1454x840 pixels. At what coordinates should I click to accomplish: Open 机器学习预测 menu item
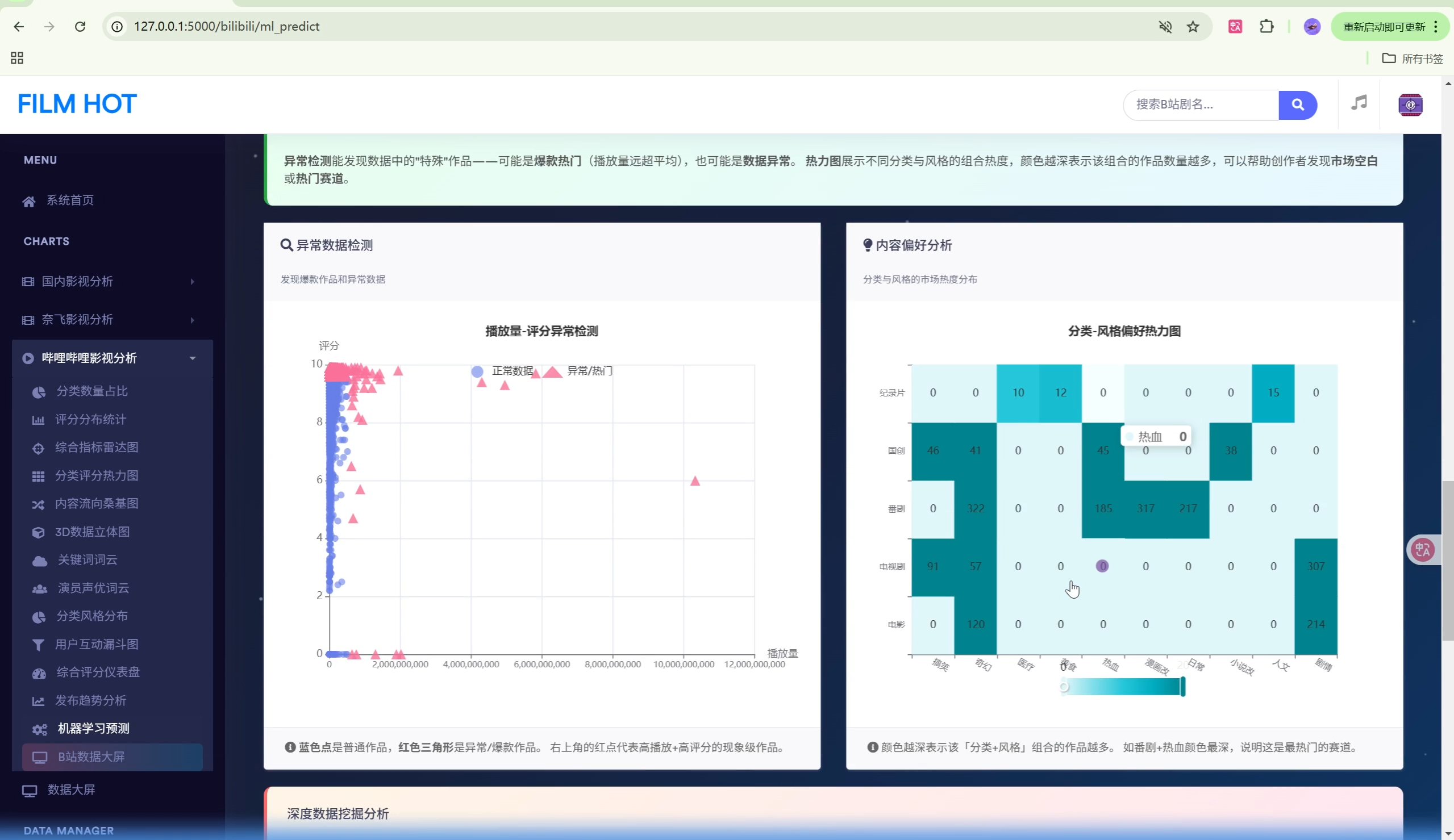pyautogui.click(x=93, y=729)
